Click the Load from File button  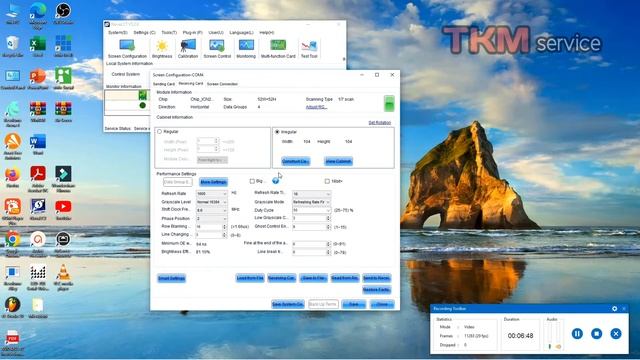pyautogui.click(x=250, y=278)
